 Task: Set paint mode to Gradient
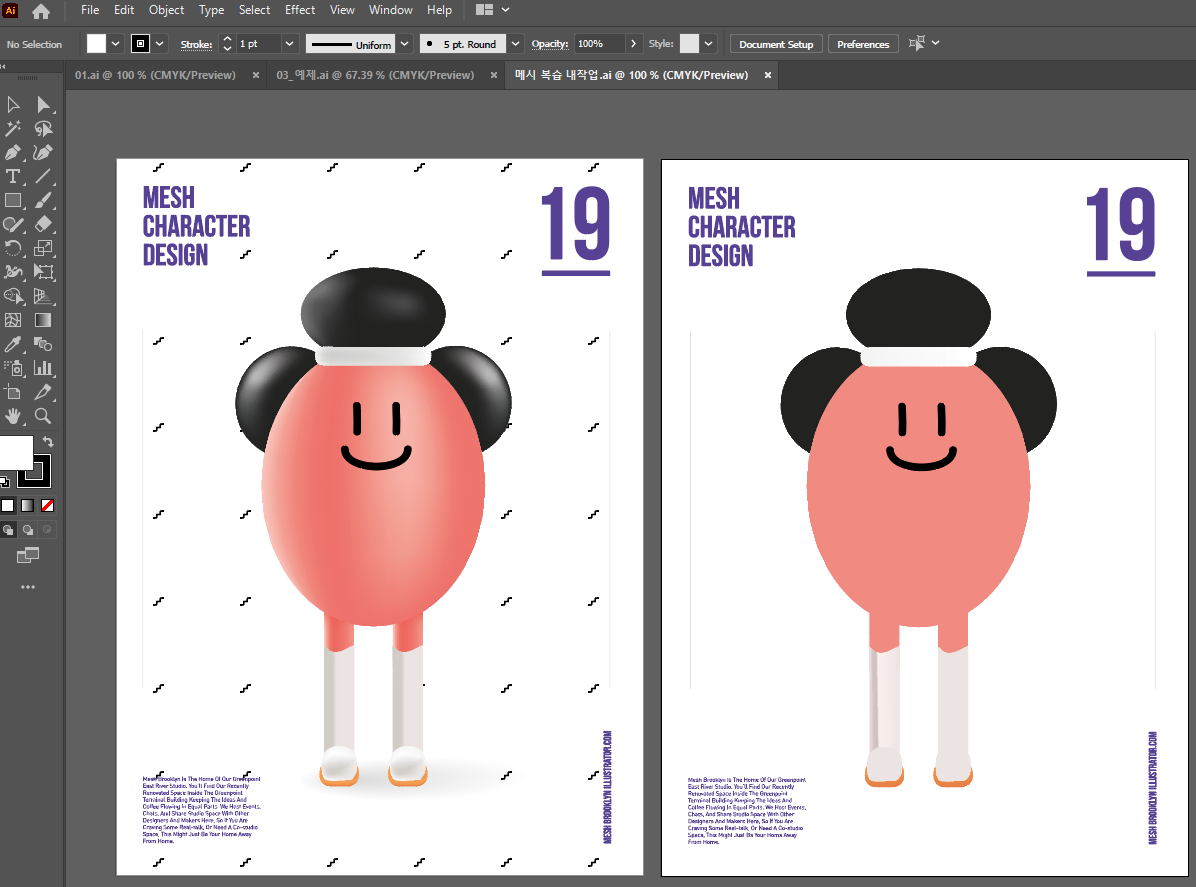(x=27, y=506)
